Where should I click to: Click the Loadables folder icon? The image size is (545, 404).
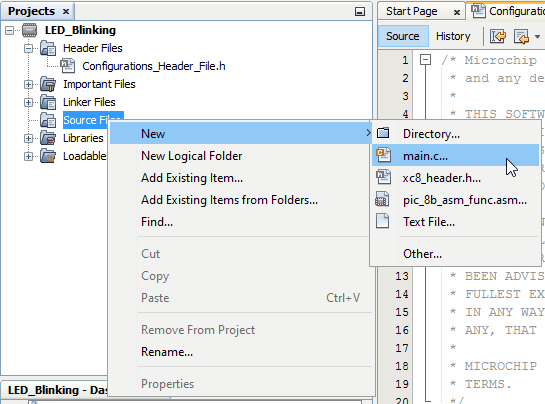click(x=48, y=156)
